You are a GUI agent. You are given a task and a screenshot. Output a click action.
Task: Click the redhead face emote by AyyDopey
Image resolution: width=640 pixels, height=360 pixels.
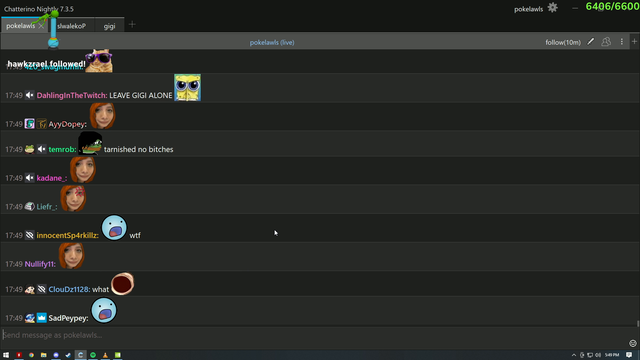click(x=102, y=116)
